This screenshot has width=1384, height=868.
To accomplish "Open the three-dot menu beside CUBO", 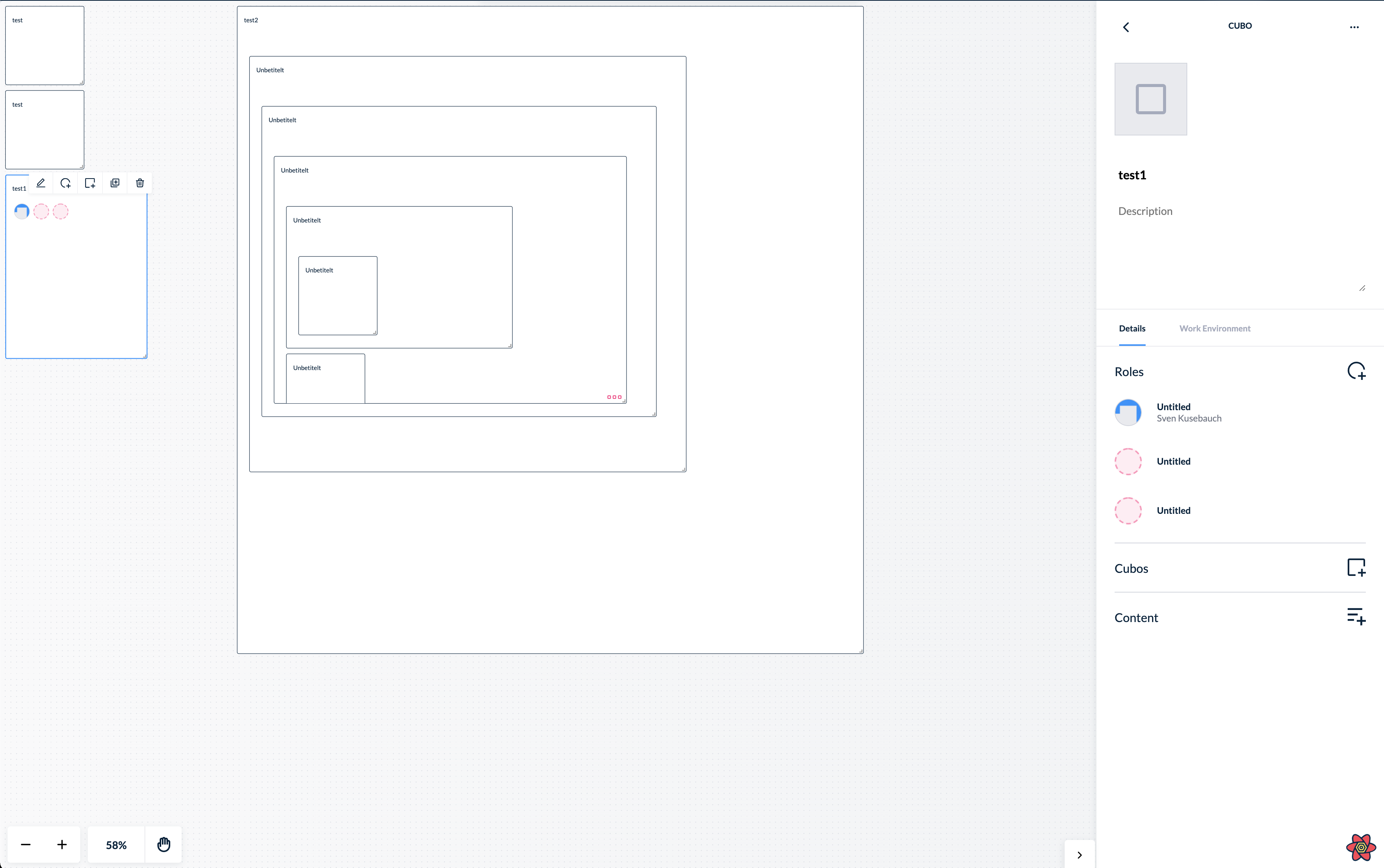I will [x=1354, y=26].
